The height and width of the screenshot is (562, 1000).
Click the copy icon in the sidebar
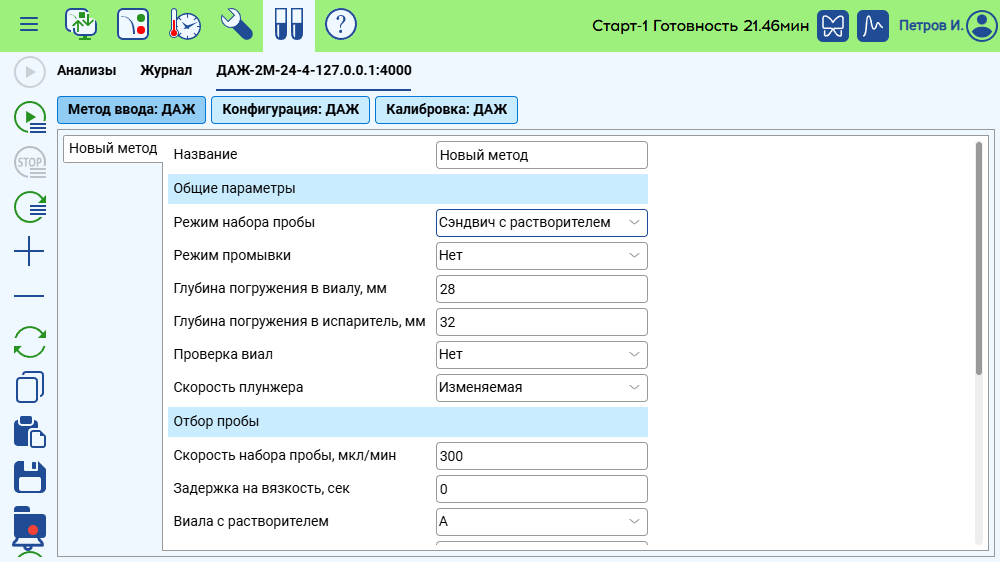point(30,387)
